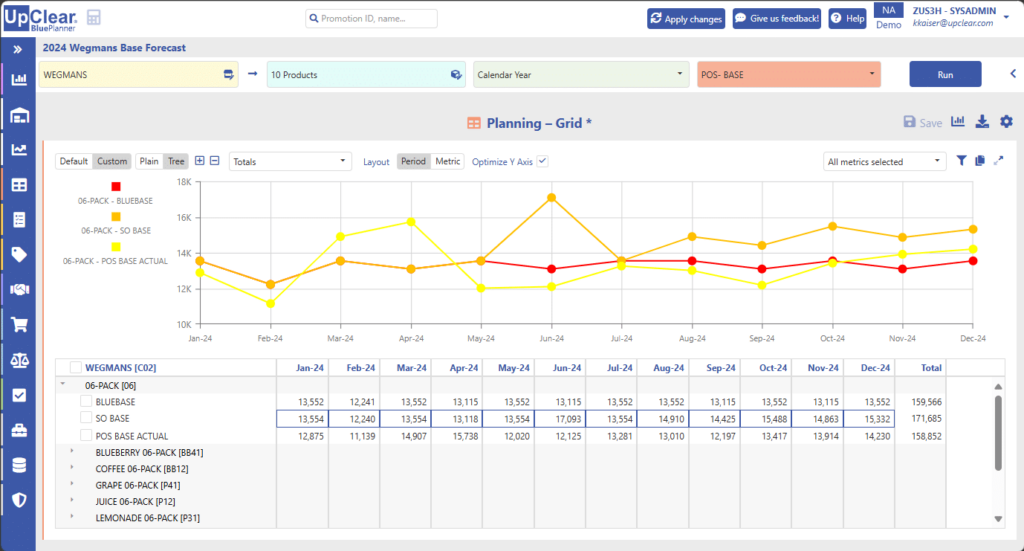
Task: Open the Totals dropdown
Action: (290, 161)
